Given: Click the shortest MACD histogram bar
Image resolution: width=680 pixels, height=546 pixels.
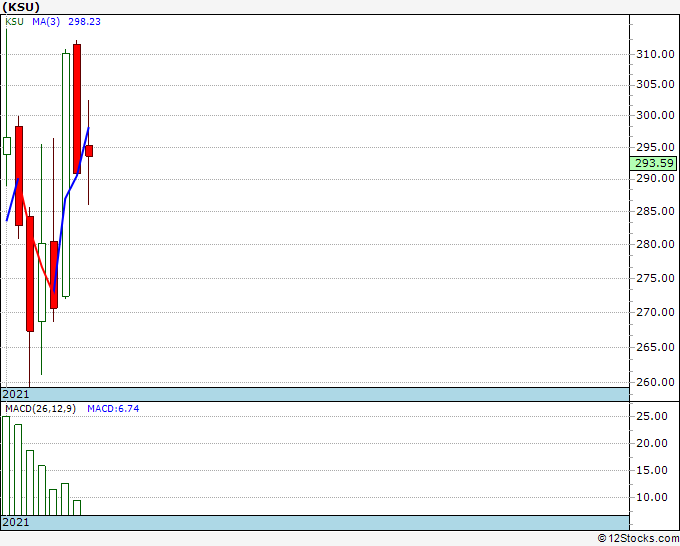Looking at the screenshot, I should [x=77, y=508].
